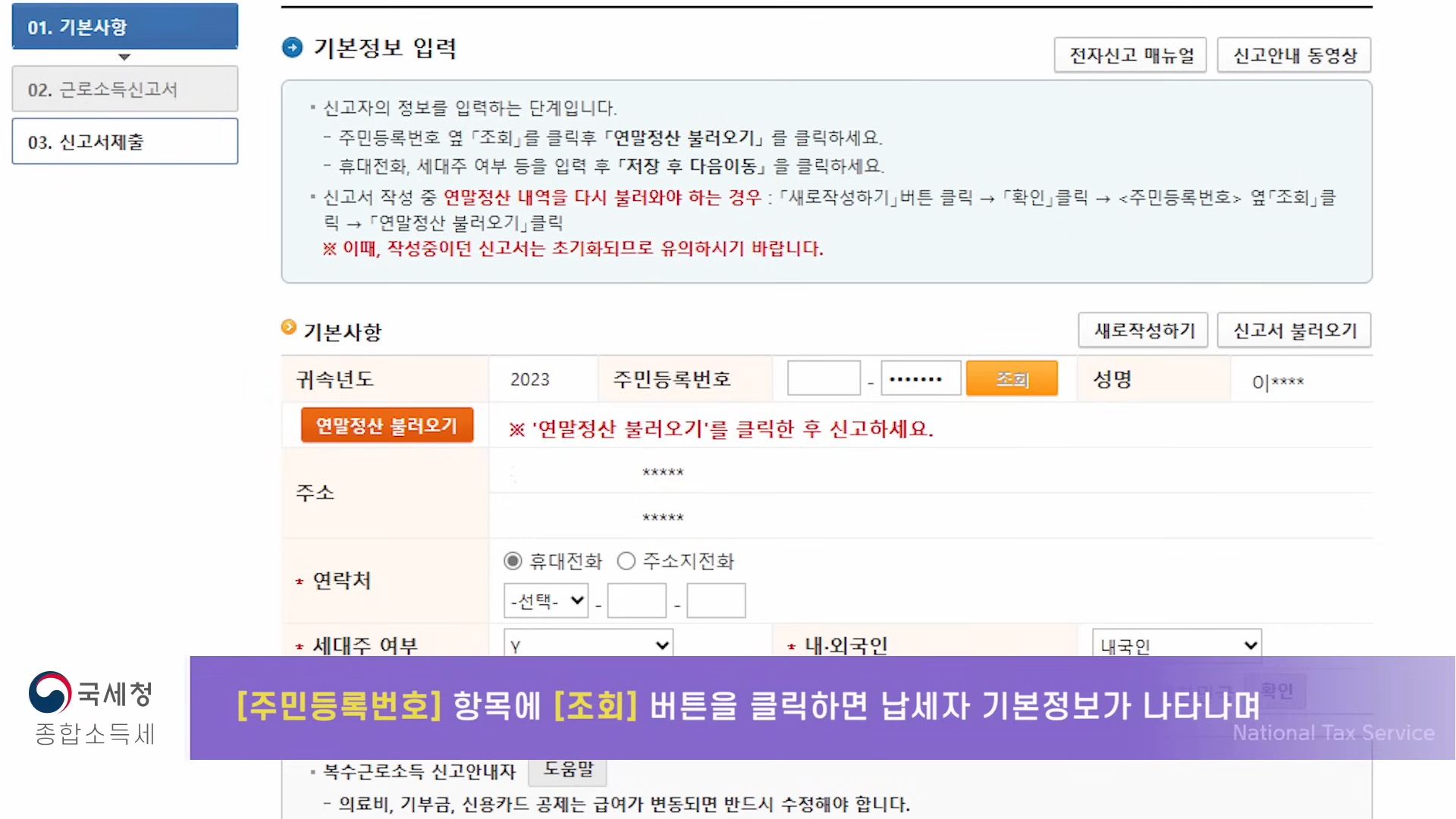The height and width of the screenshot is (819, 1456).
Task: Click the 신고안내 동영상 button
Action: [1294, 55]
